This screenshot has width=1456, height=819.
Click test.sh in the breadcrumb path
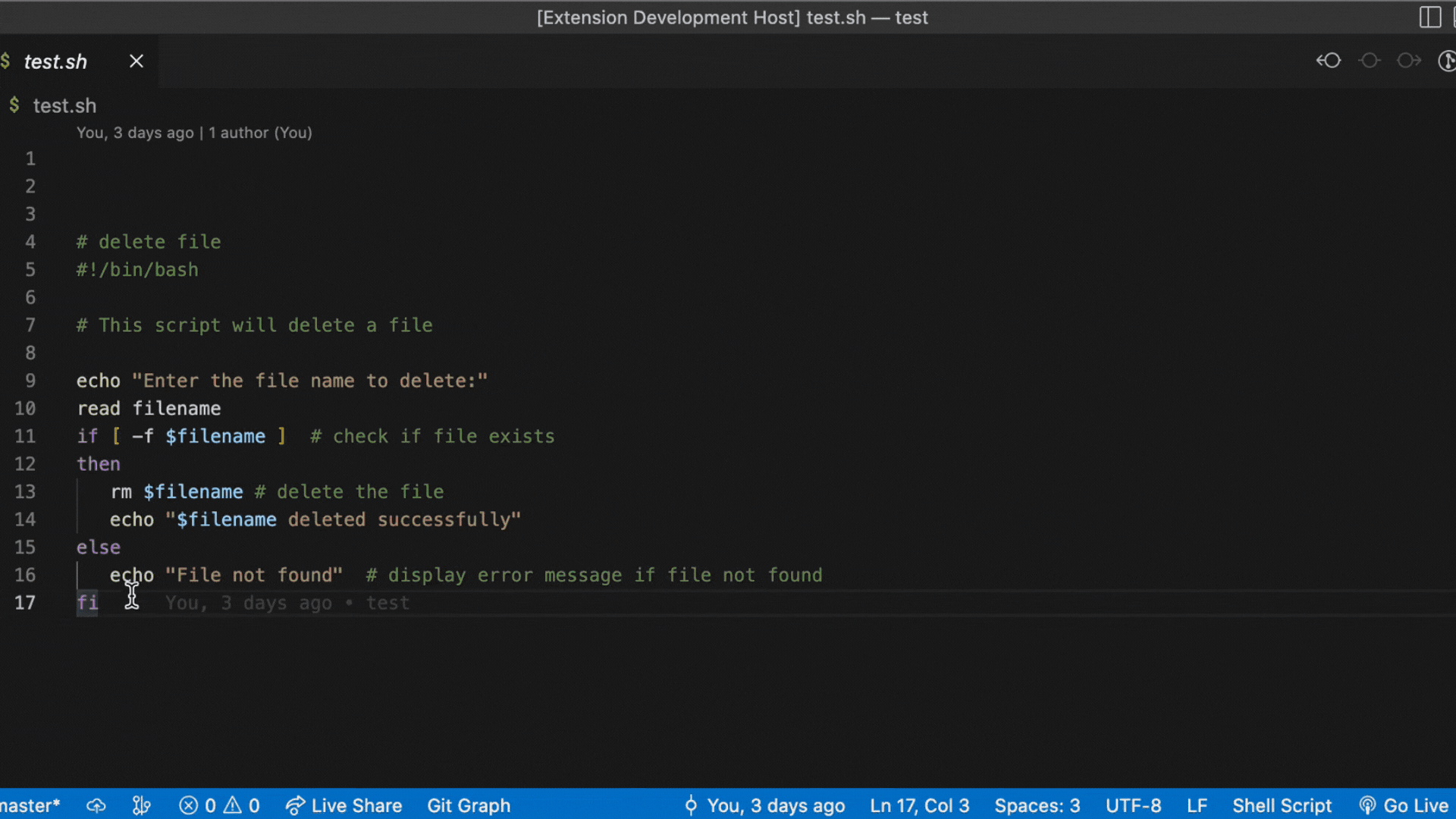point(64,105)
